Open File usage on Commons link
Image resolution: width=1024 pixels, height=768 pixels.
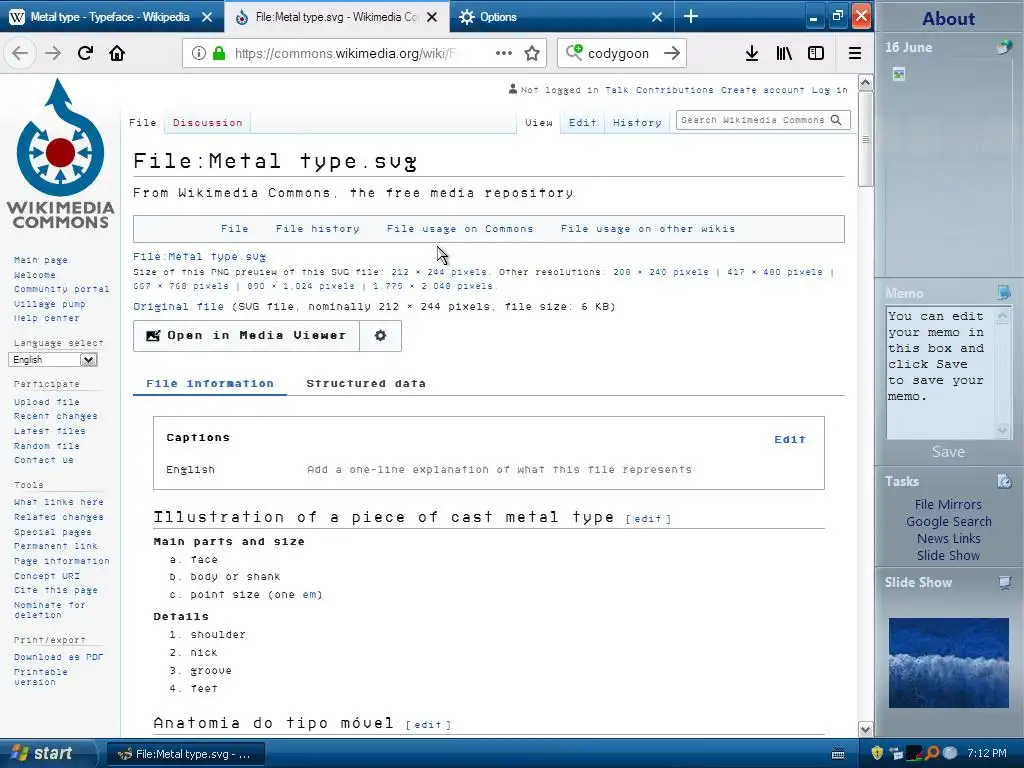[460, 229]
